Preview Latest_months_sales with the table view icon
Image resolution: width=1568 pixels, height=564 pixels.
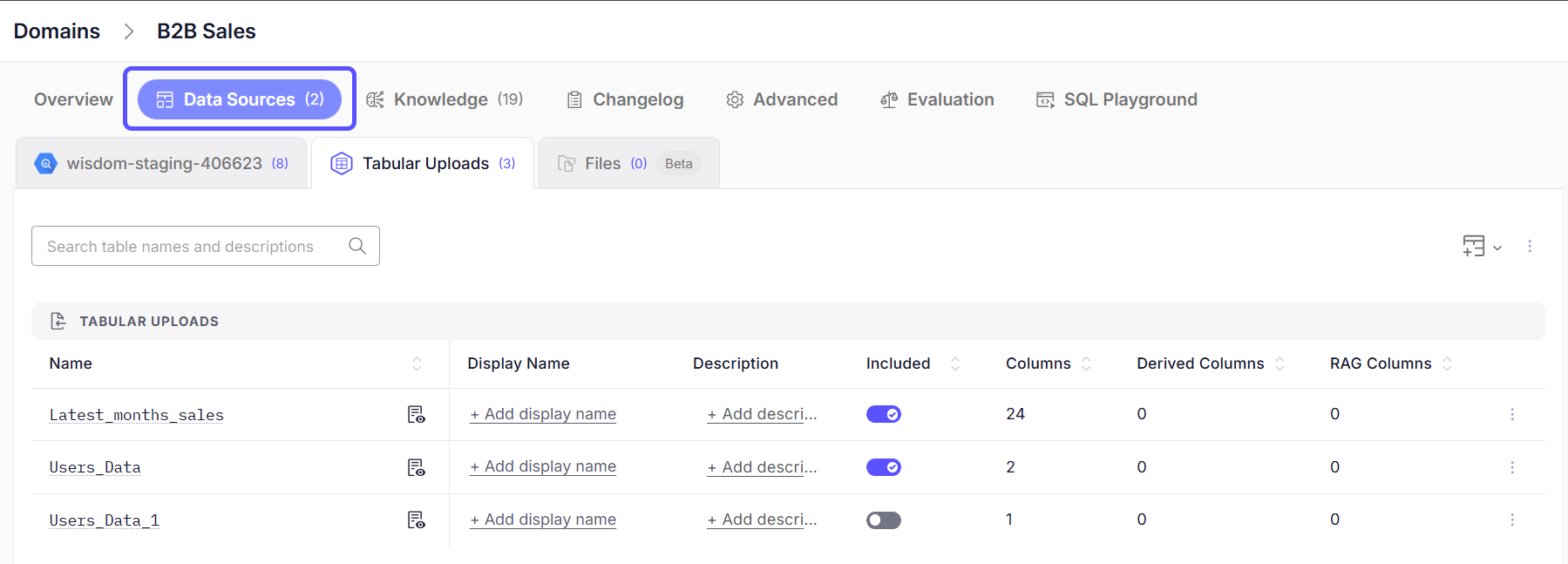point(417,415)
